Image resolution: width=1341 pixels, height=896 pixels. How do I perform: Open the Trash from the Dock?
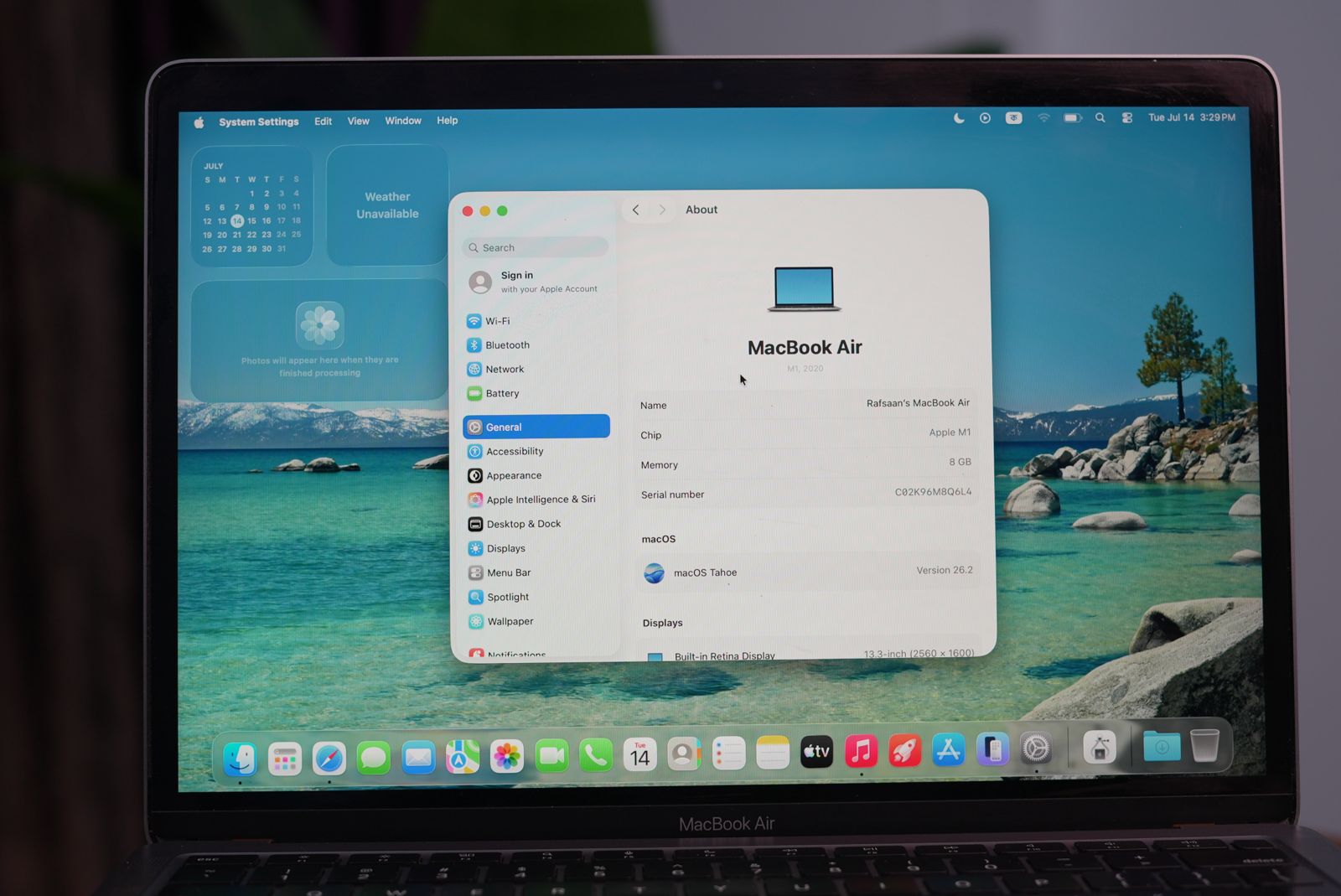pyautogui.click(x=1204, y=744)
